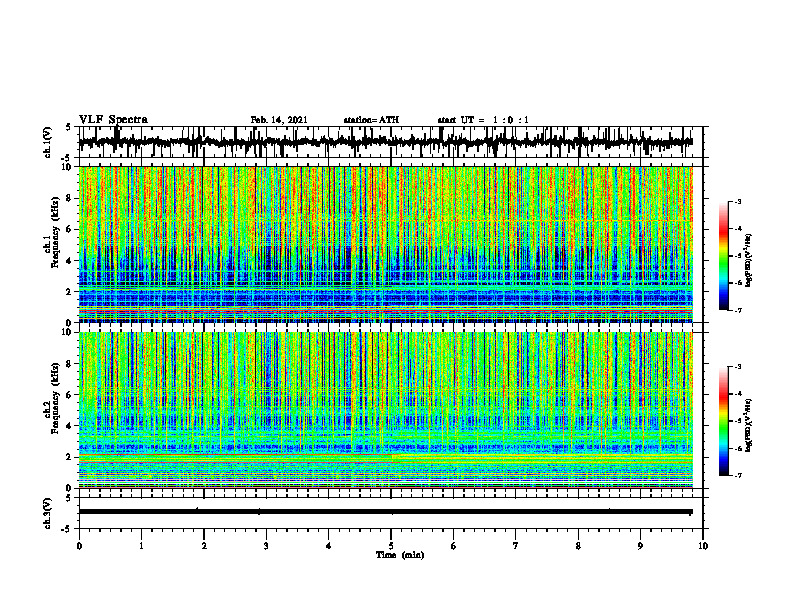Click the "0" tick on time axis

coord(79,546)
